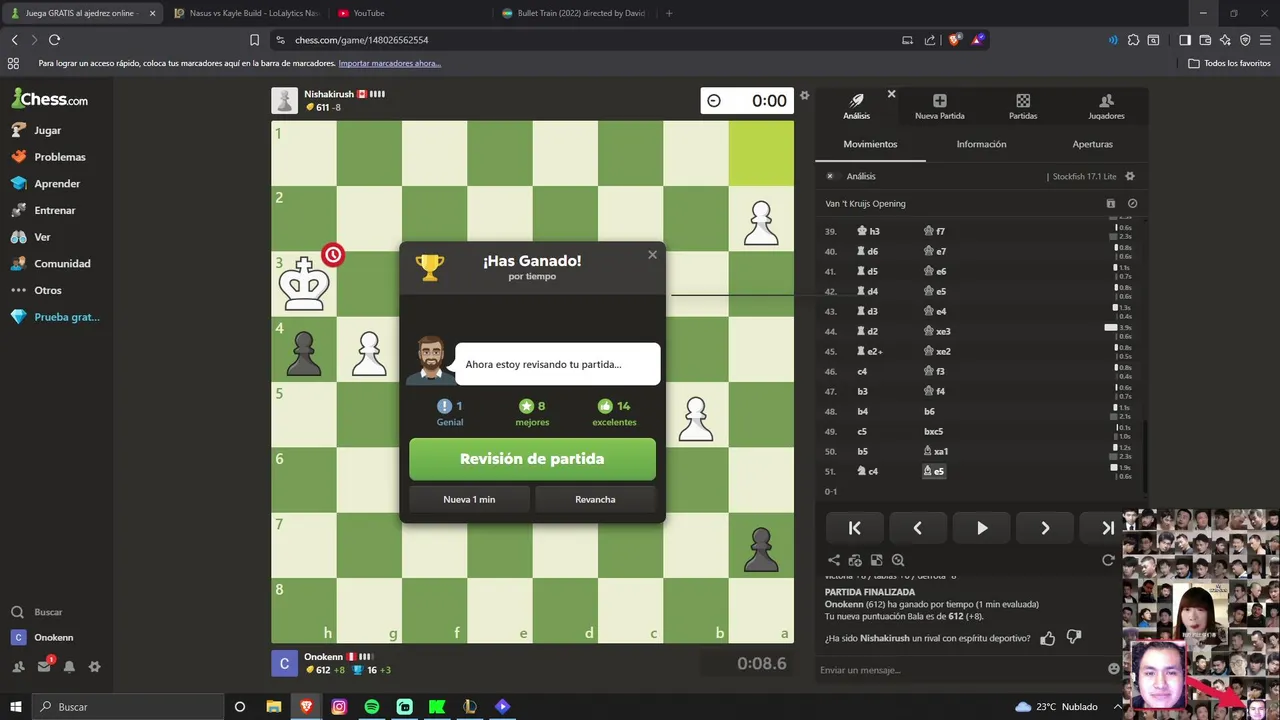
Task: Open the notifications bell
Action: click(69, 666)
